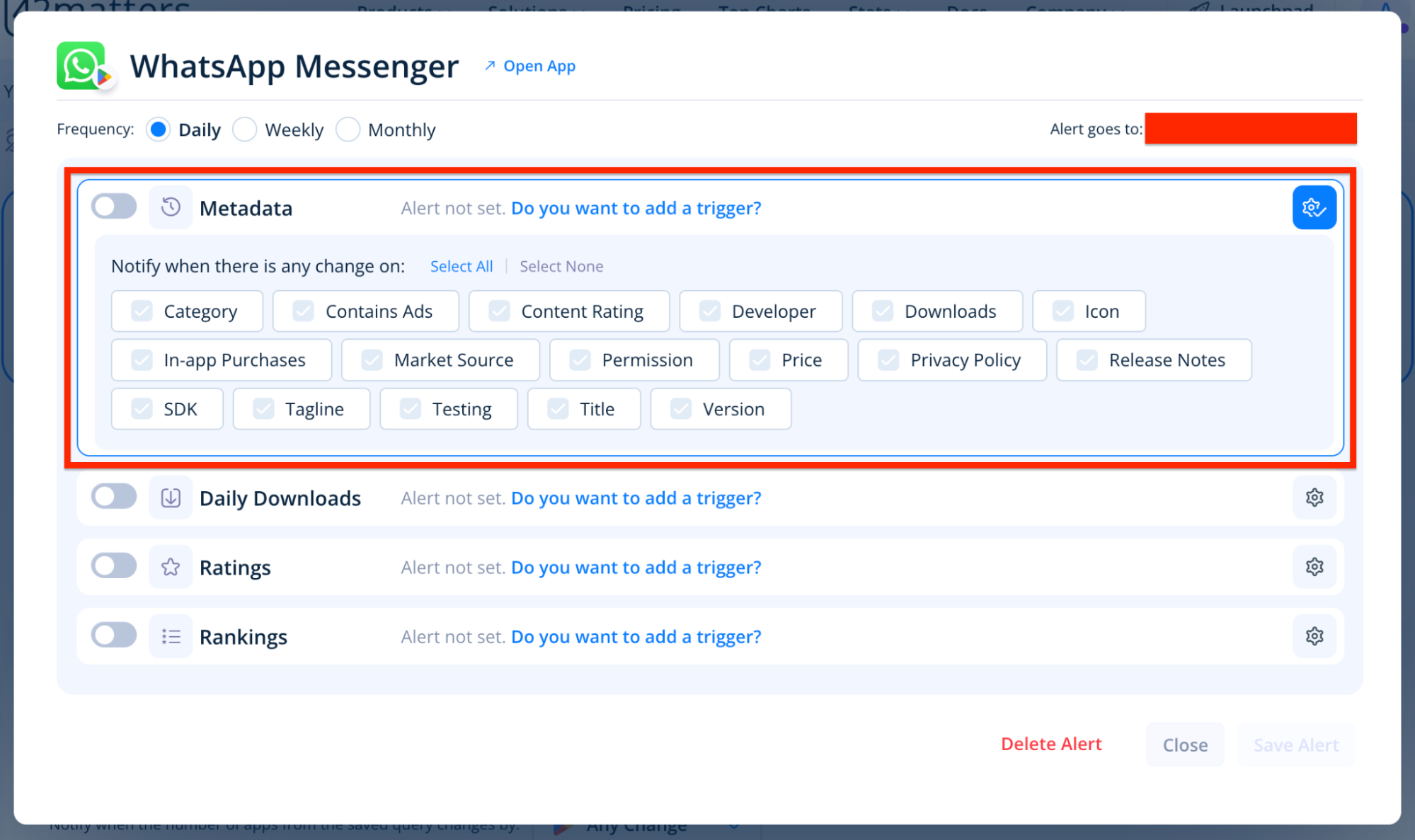Enable the Rankings alert toggle
The image size is (1415, 840).
(x=114, y=635)
